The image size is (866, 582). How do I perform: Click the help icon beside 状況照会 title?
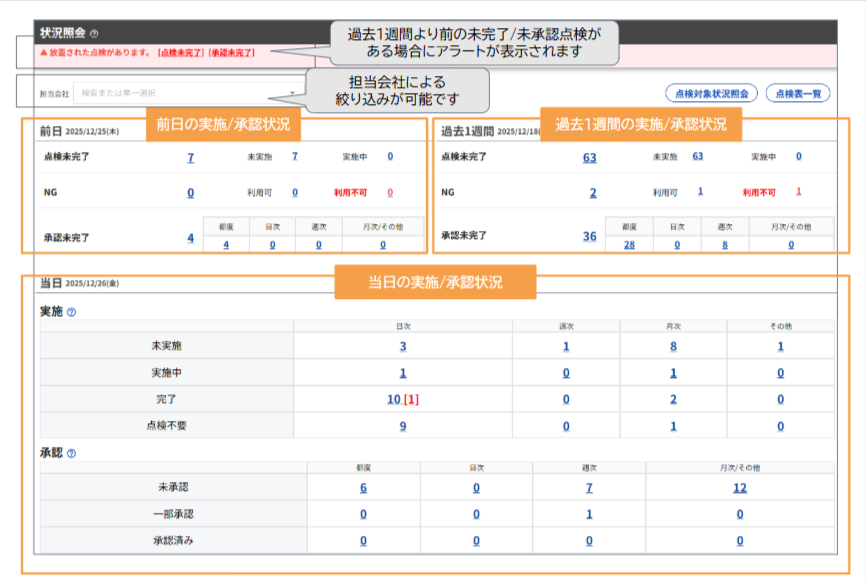point(94,33)
